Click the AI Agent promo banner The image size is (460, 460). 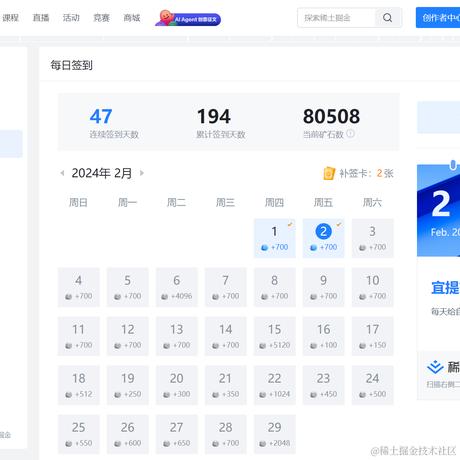tap(188, 18)
